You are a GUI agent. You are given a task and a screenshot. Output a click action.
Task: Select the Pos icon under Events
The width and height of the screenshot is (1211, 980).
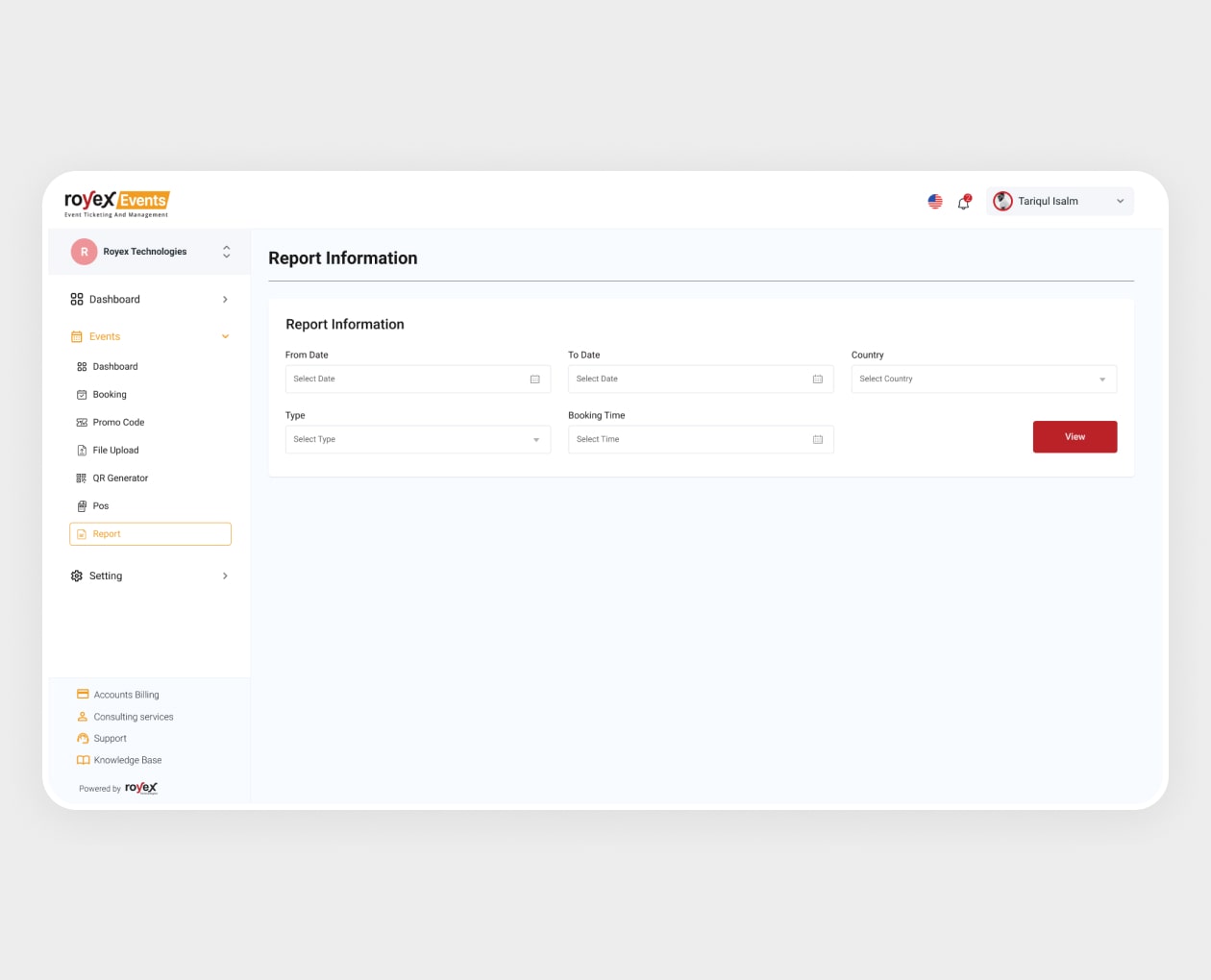(x=82, y=505)
